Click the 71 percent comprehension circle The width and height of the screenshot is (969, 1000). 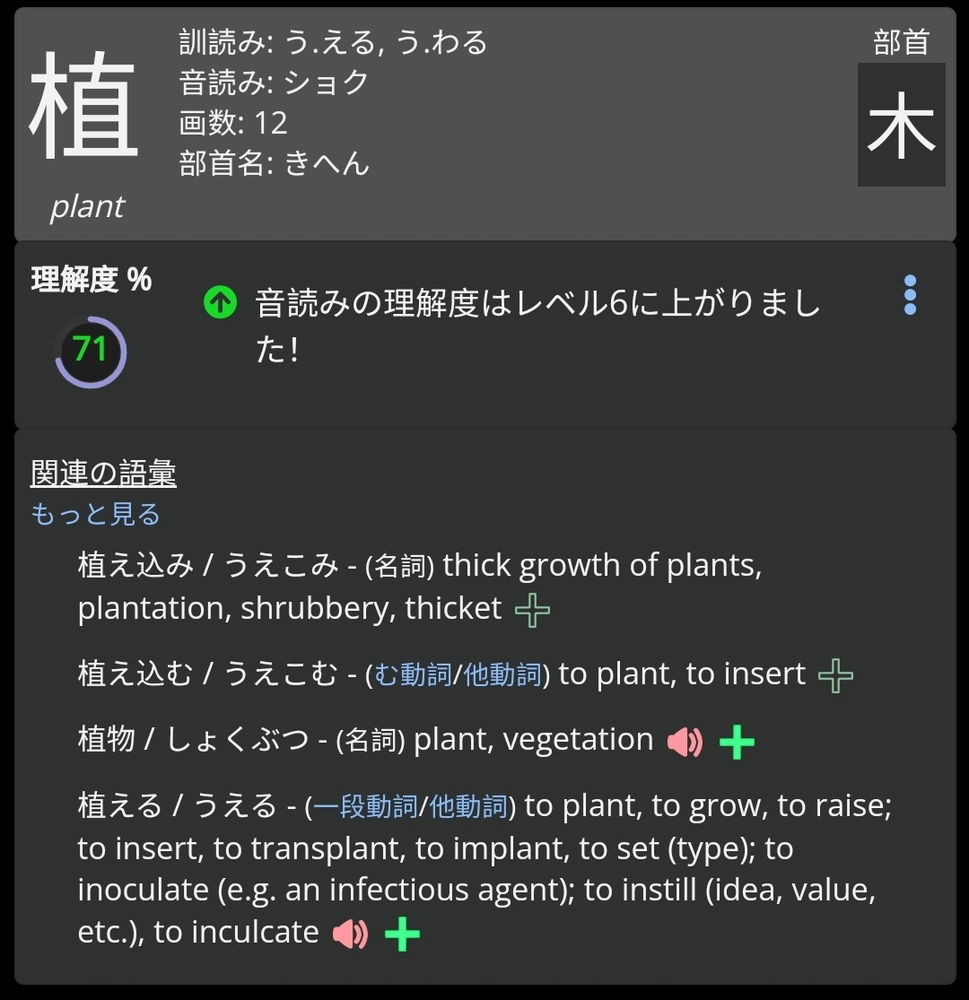(x=91, y=351)
